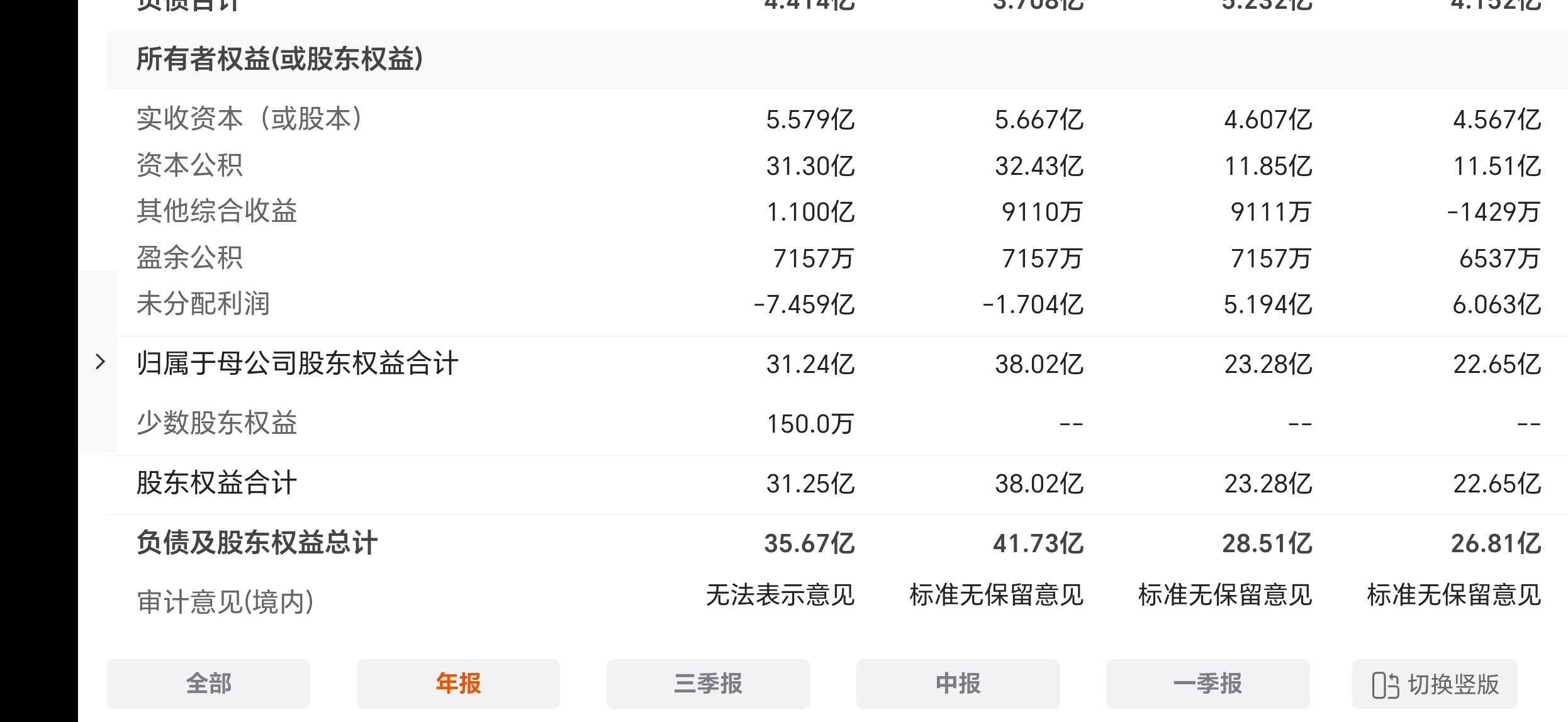Click the 无法表示意见 audit opinion cell
Viewport: 1568px width, 722px height.
(780, 595)
